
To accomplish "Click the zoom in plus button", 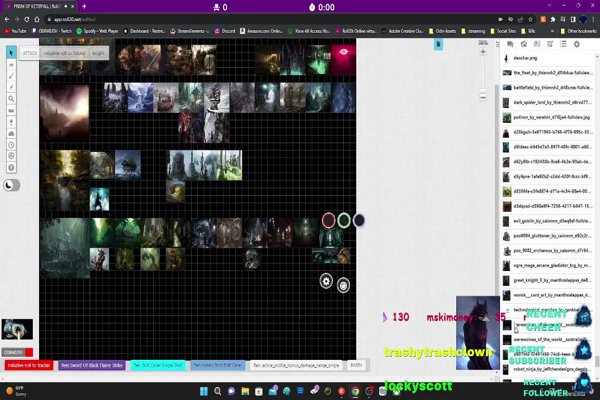I will pyautogui.click(x=483, y=52).
